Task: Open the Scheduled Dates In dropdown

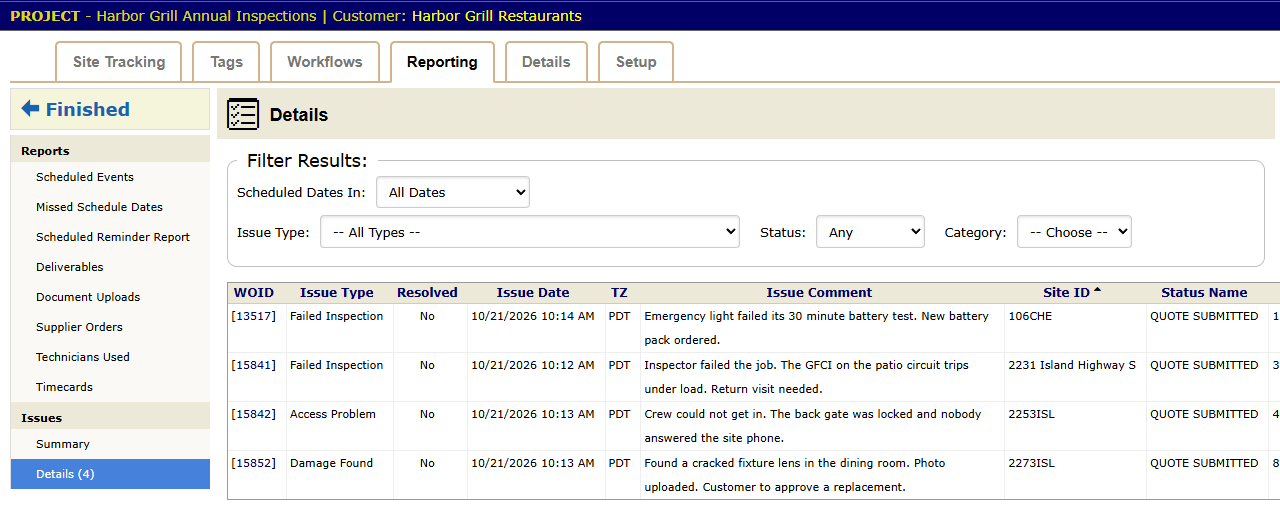Action: coord(453,192)
